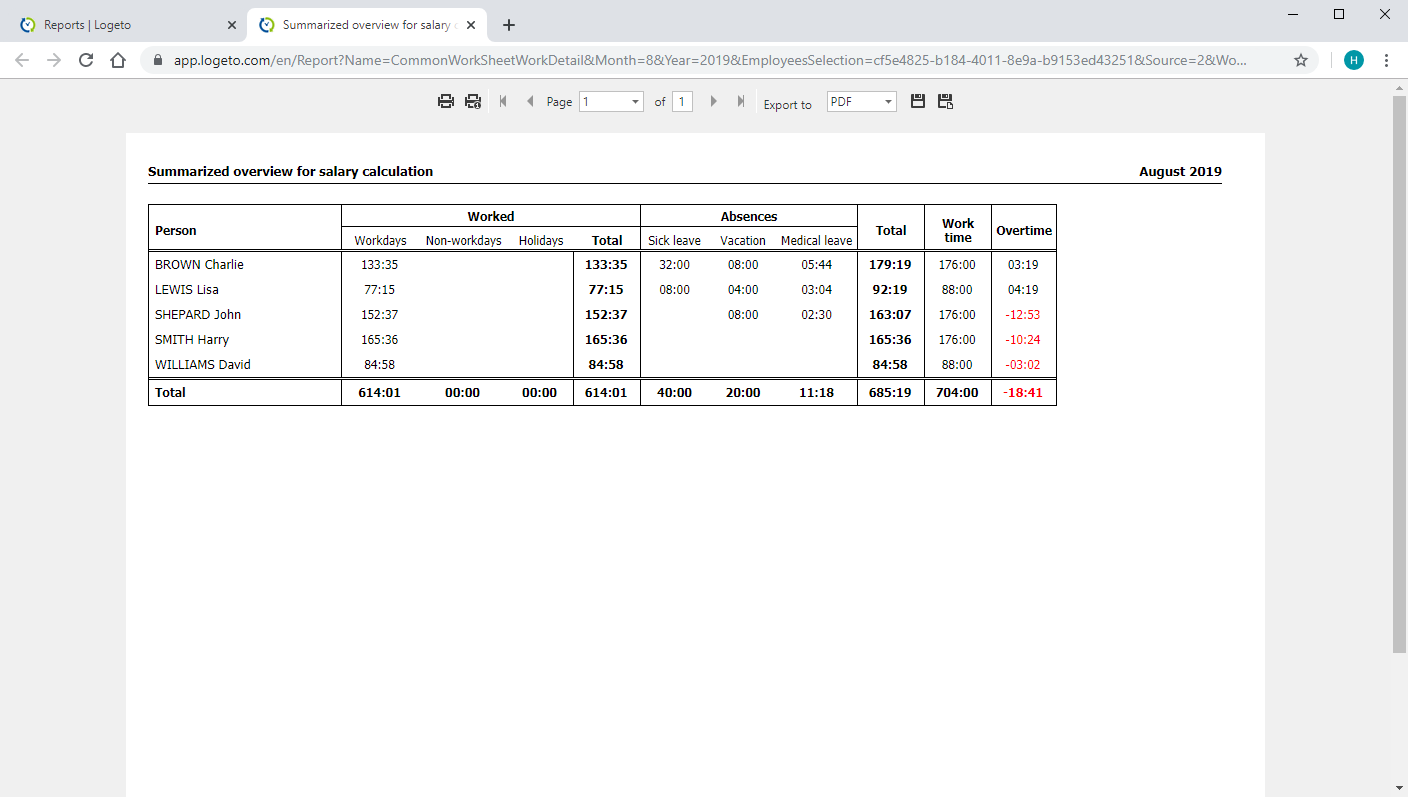Click the Person column header
Image resolution: width=1408 pixels, height=797 pixels.
tap(176, 231)
